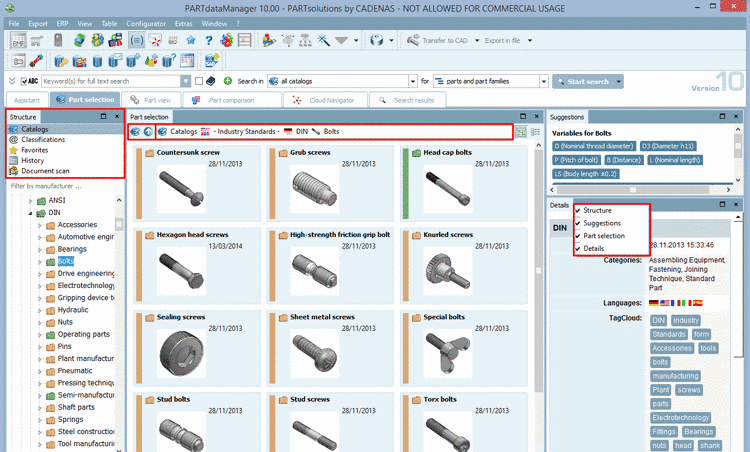Image resolution: width=750 pixels, height=452 pixels.
Task: Open the Hexagon head screws thumbnail
Action: (181, 271)
